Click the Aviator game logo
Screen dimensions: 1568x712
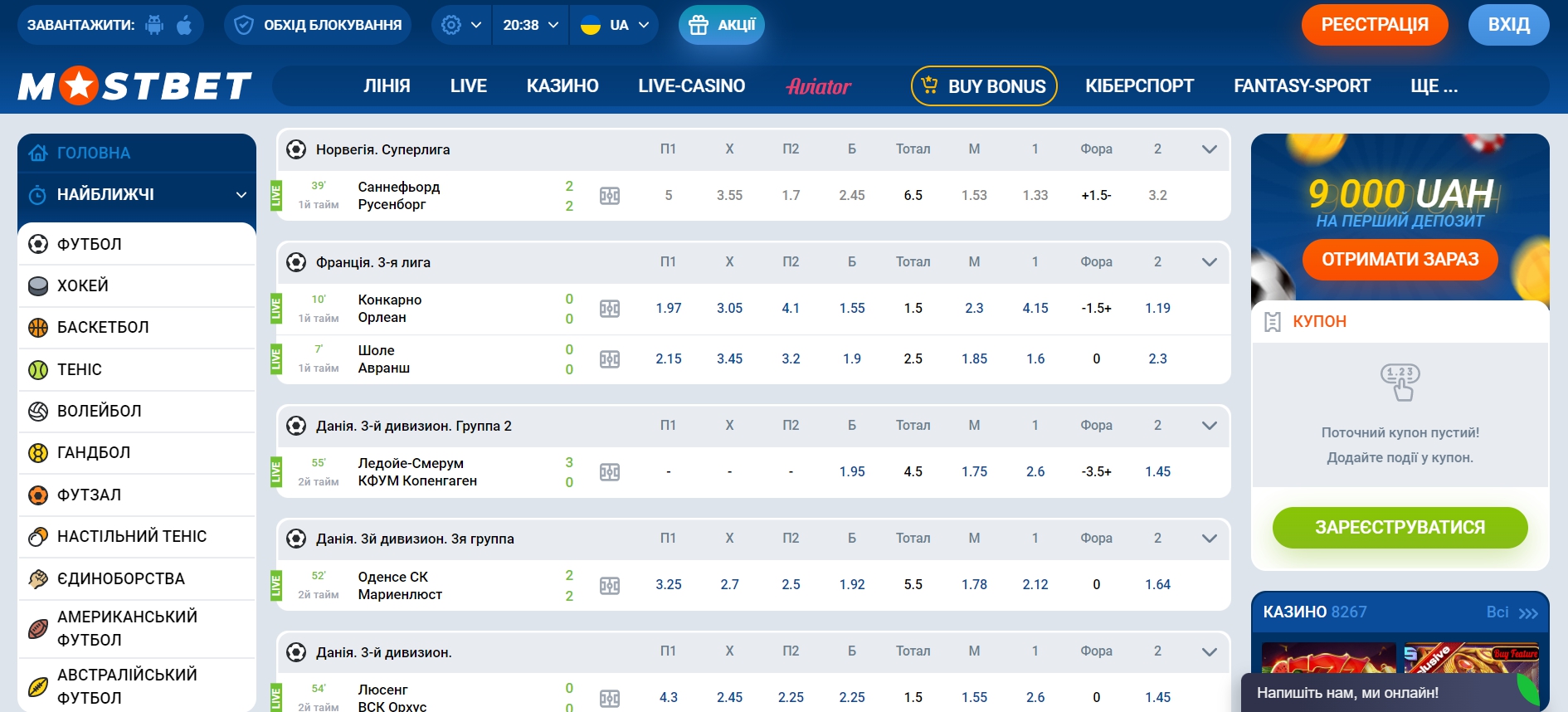pyautogui.click(x=819, y=86)
